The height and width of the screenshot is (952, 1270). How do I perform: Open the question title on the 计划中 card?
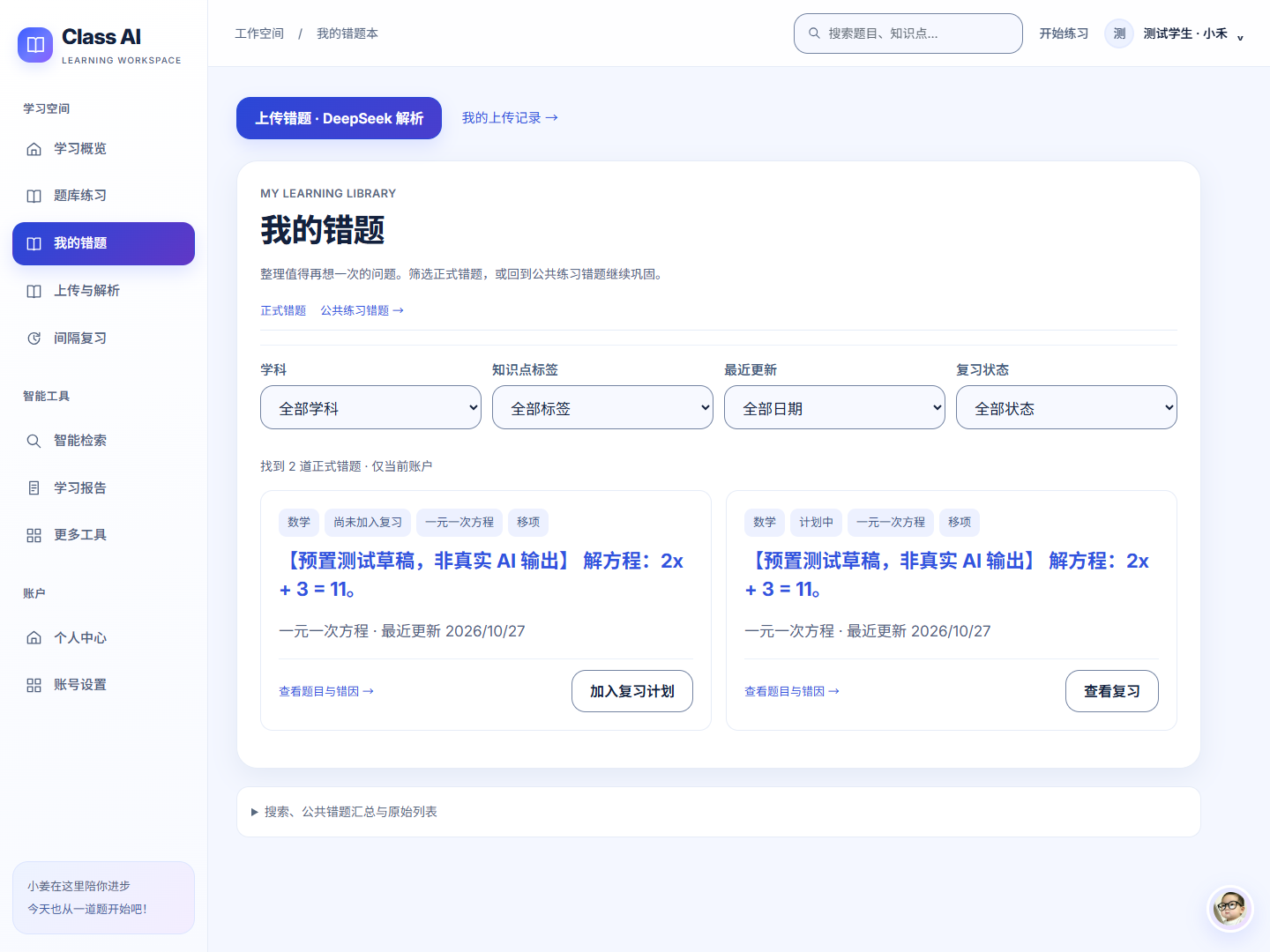click(946, 575)
